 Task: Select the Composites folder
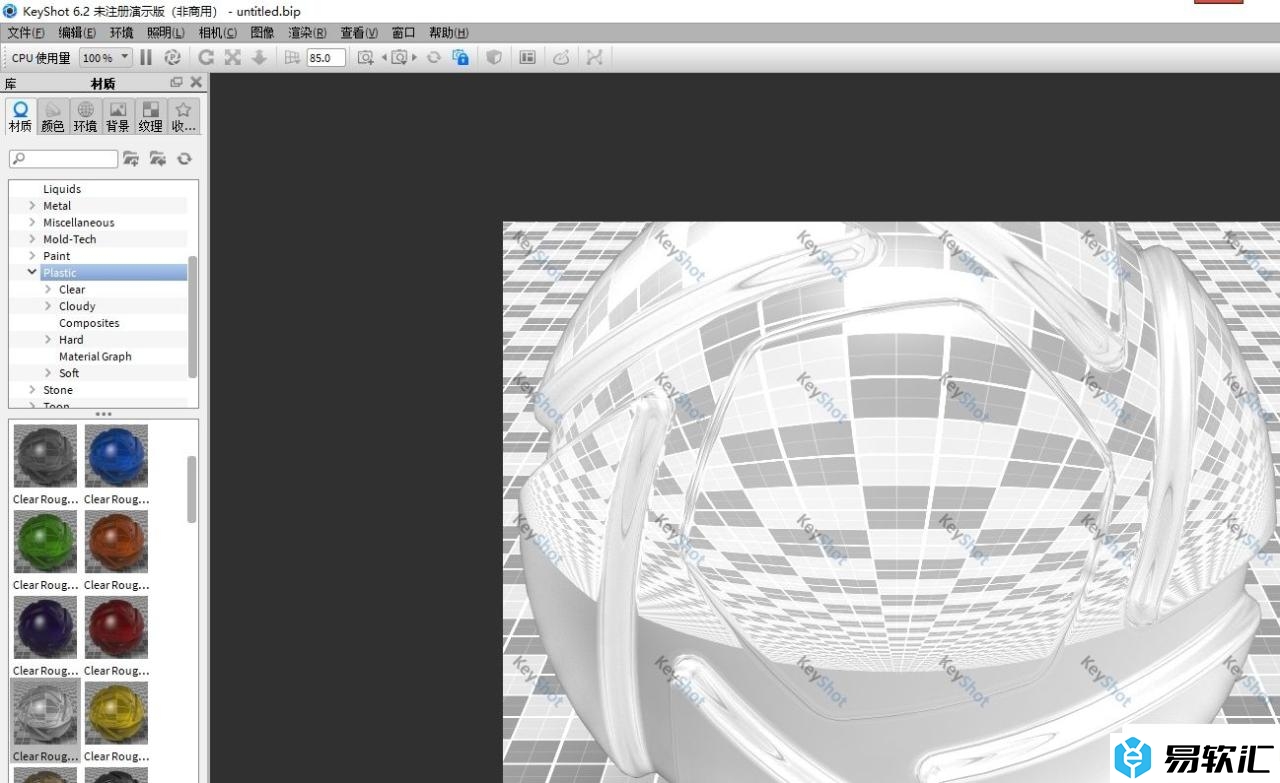tap(89, 323)
